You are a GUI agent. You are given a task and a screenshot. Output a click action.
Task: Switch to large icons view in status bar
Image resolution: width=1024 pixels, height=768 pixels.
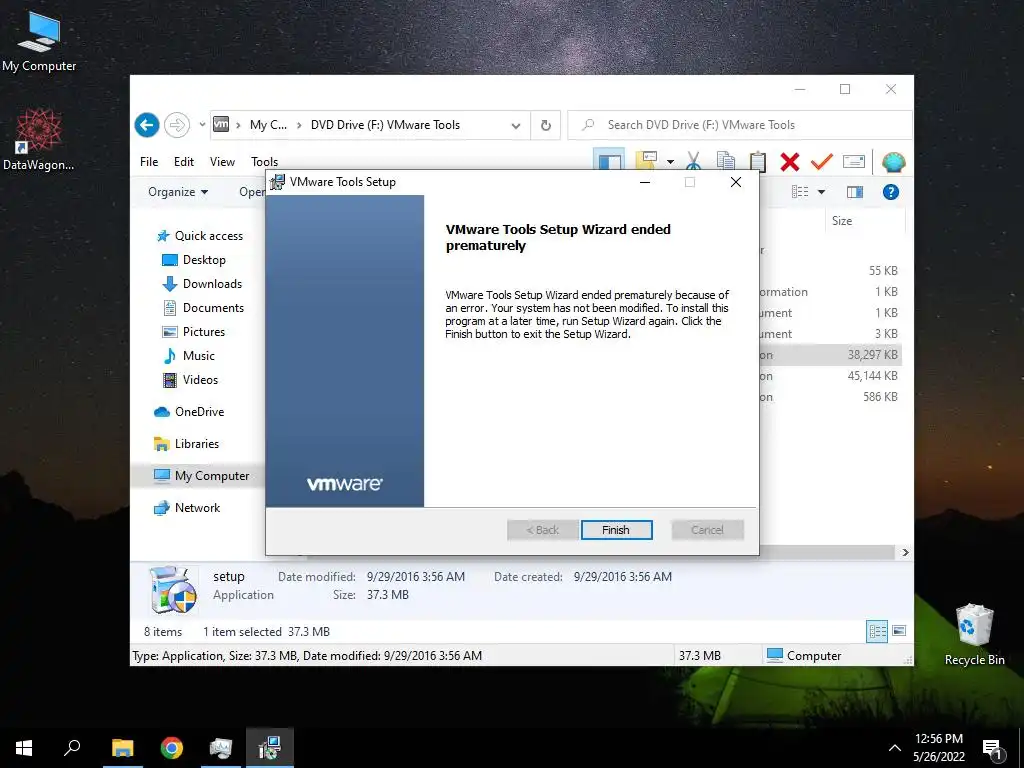pyautogui.click(x=899, y=631)
